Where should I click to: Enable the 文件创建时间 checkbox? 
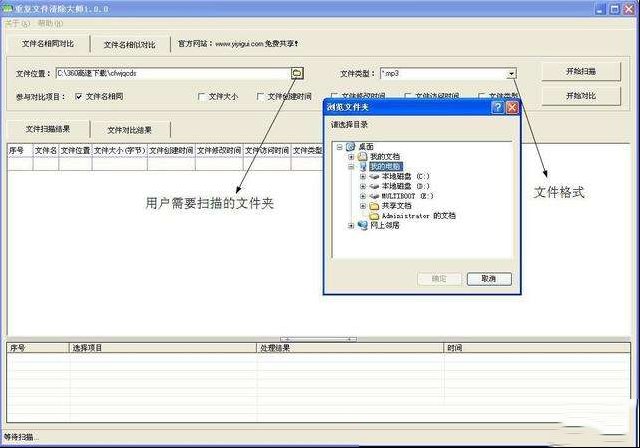(260, 97)
